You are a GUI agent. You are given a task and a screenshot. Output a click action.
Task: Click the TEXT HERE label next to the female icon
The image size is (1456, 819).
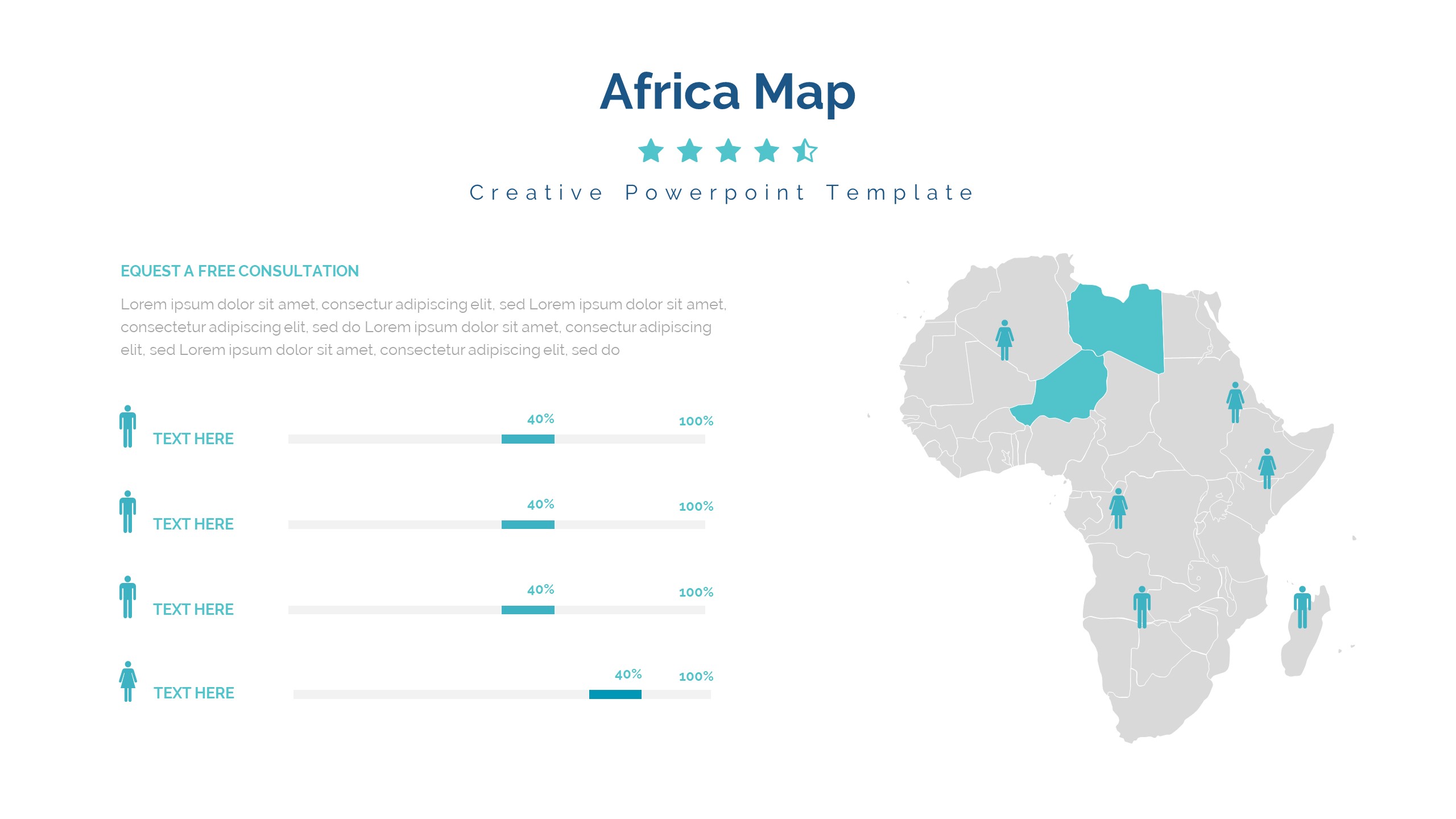pos(194,693)
